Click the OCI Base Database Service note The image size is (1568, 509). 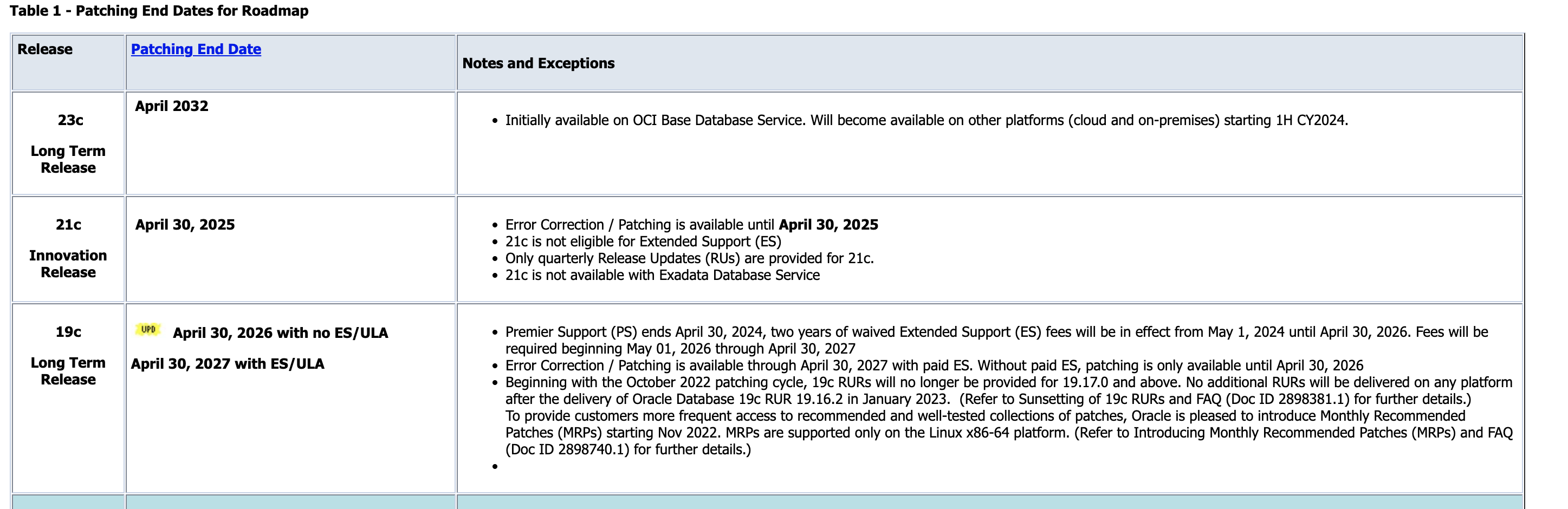(x=926, y=120)
